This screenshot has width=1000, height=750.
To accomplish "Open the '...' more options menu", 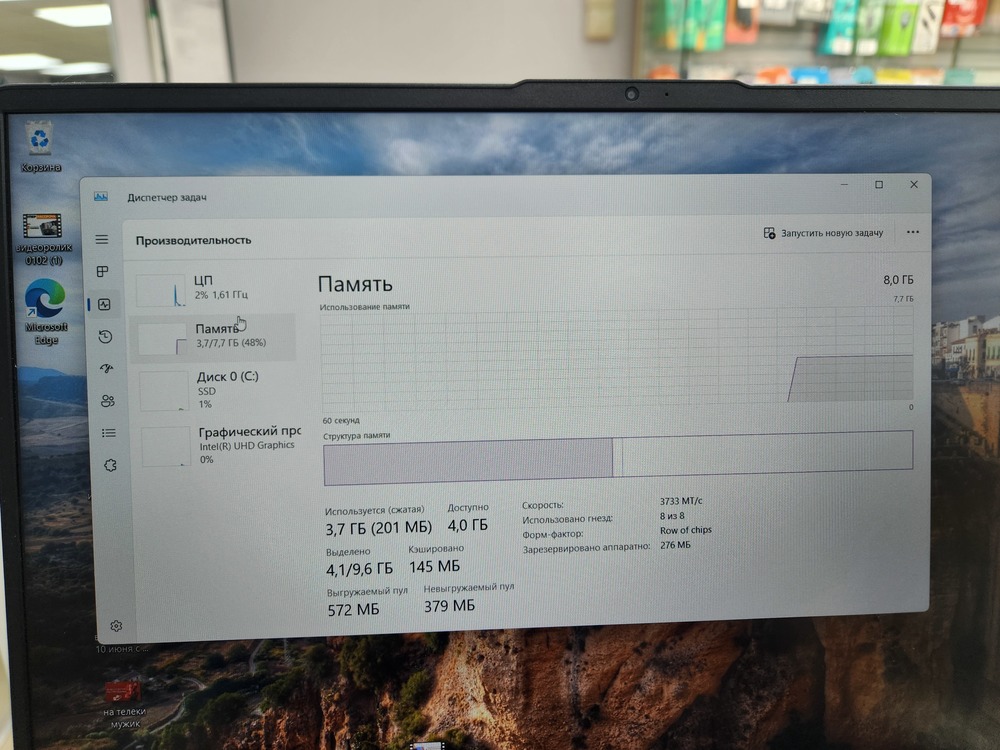I will [912, 232].
